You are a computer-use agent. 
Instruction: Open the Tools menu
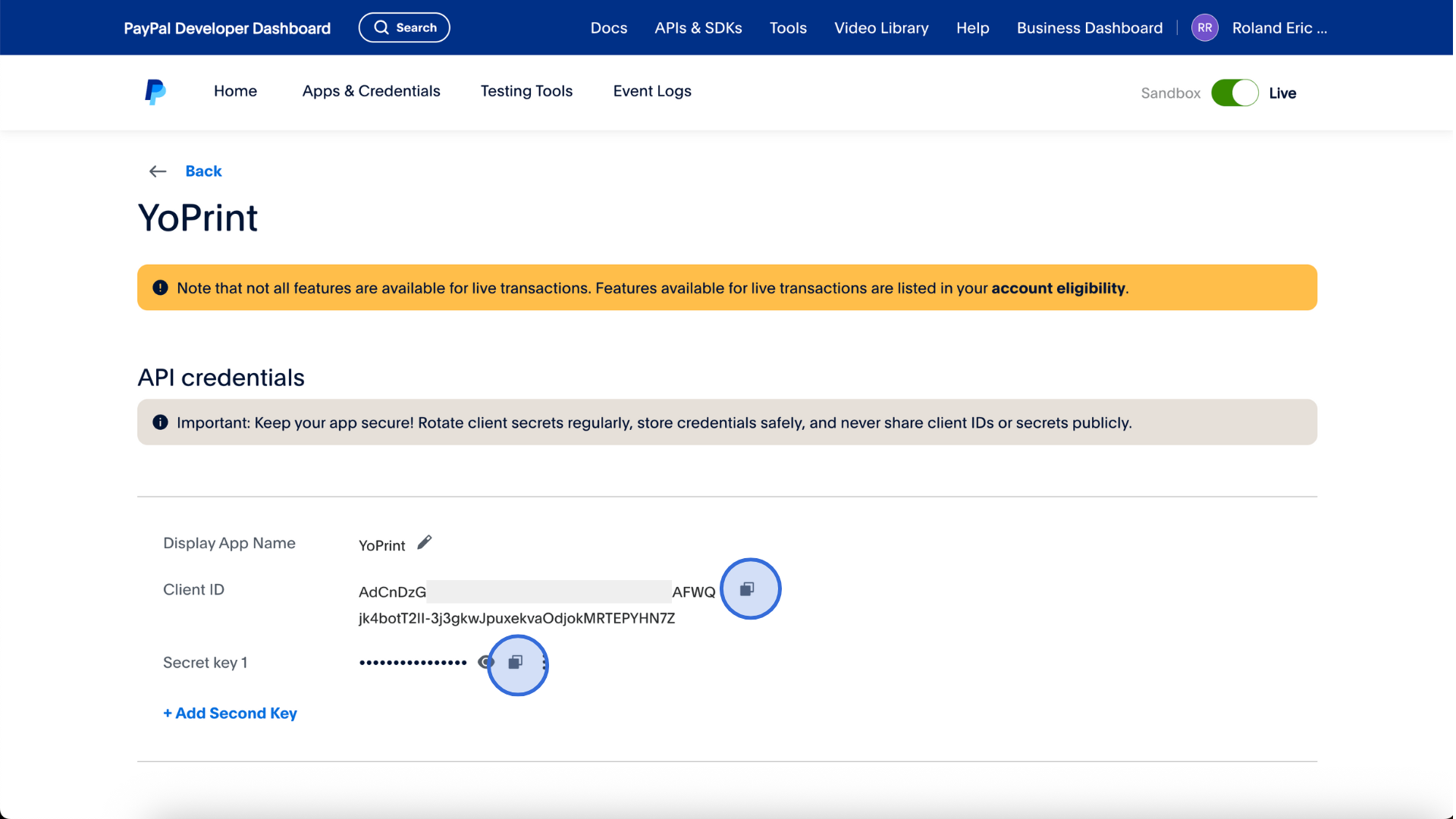coord(788,28)
